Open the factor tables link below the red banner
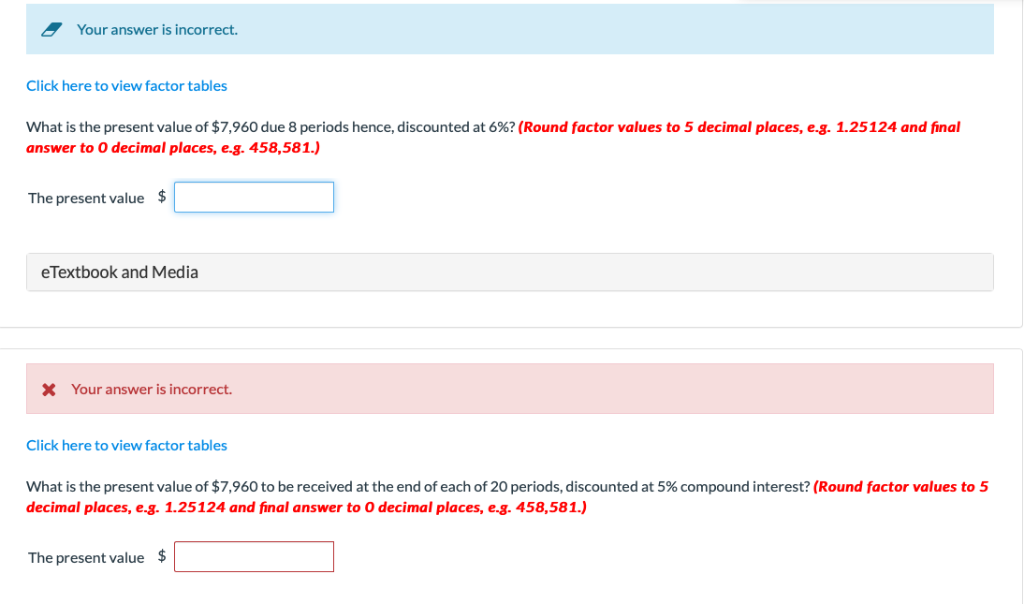This screenshot has height=604, width=1024. point(126,445)
